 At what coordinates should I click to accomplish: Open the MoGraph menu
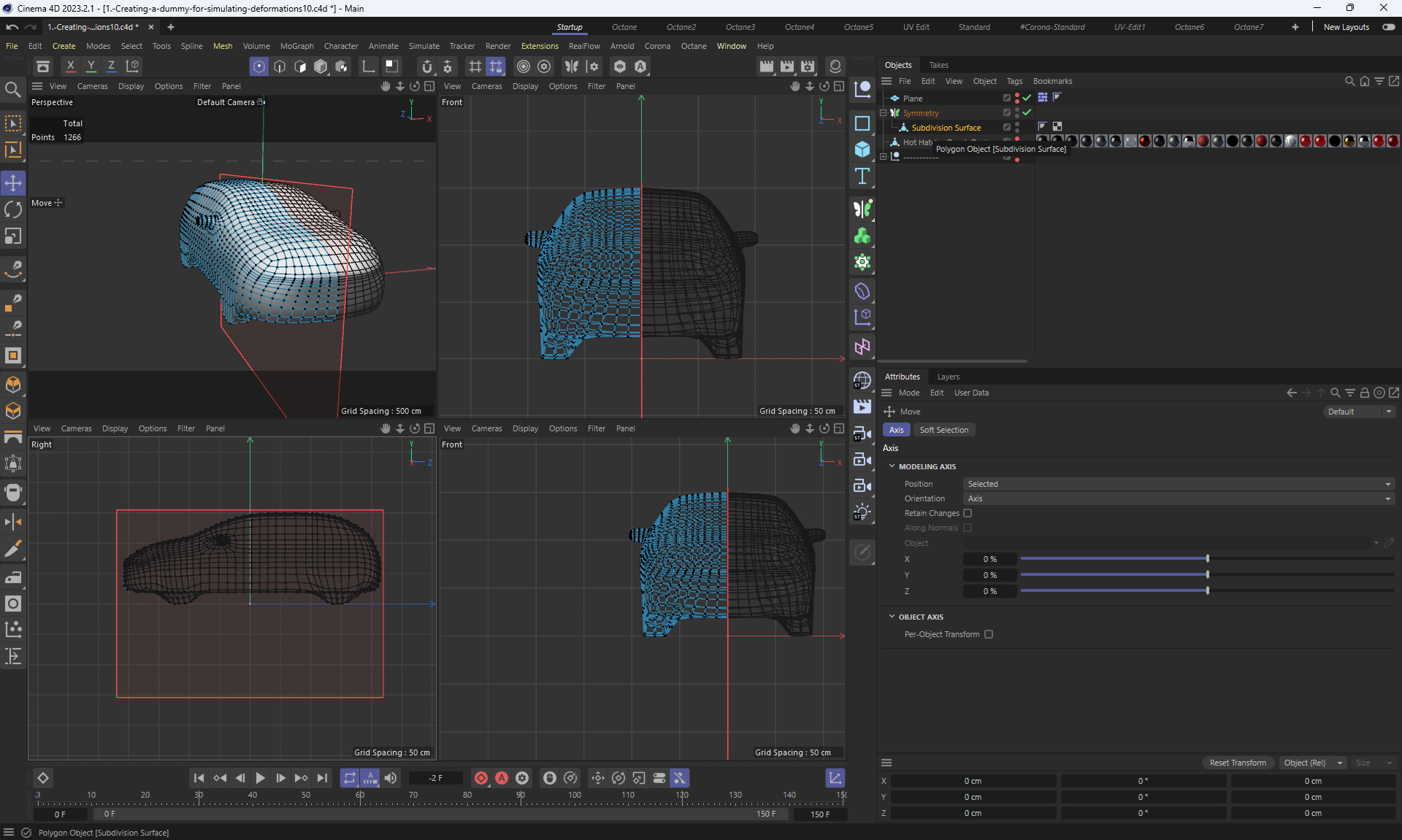pyautogui.click(x=296, y=46)
